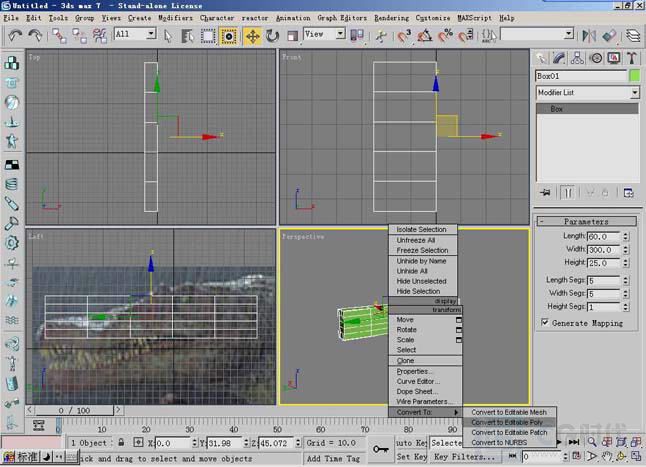Choose Isolate Selection in quad menu
Viewport: 646px width, 467px height.
(x=423, y=229)
